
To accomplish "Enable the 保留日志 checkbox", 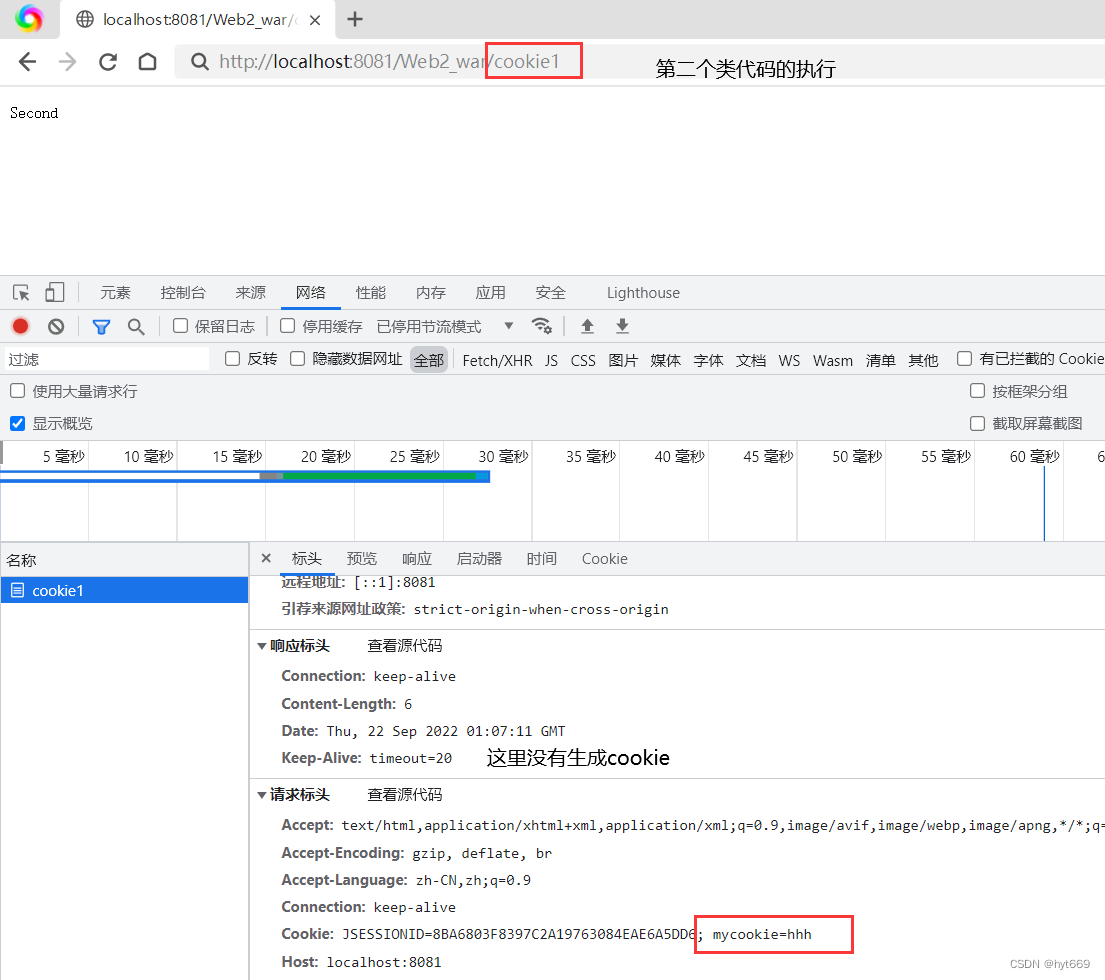I will pyautogui.click(x=180, y=326).
